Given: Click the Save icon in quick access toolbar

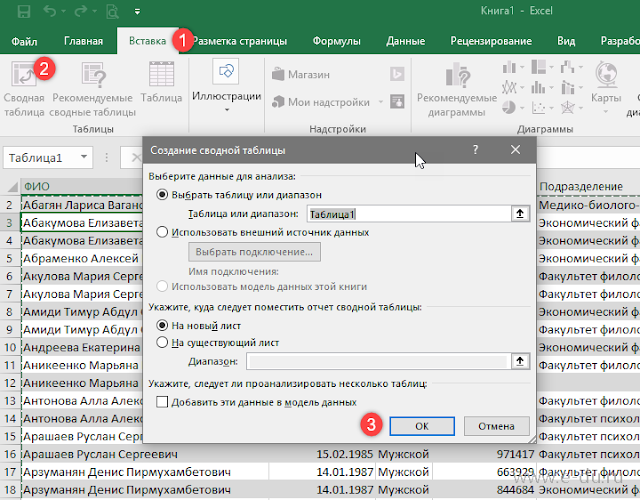Looking at the screenshot, I should (x=24, y=11).
